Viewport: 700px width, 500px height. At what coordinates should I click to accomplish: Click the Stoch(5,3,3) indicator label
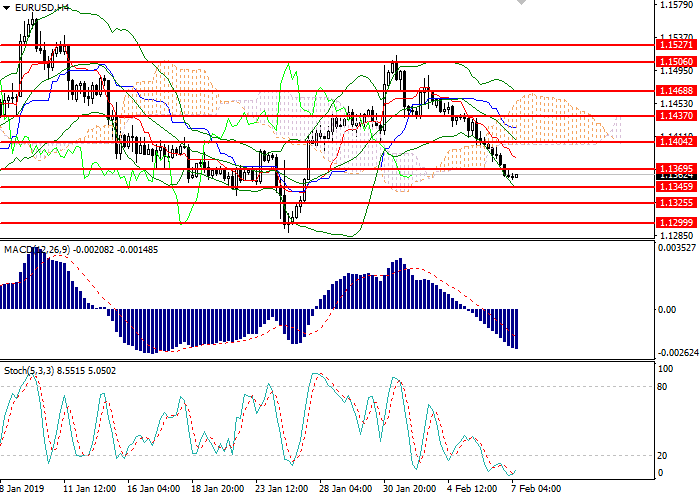[32, 370]
